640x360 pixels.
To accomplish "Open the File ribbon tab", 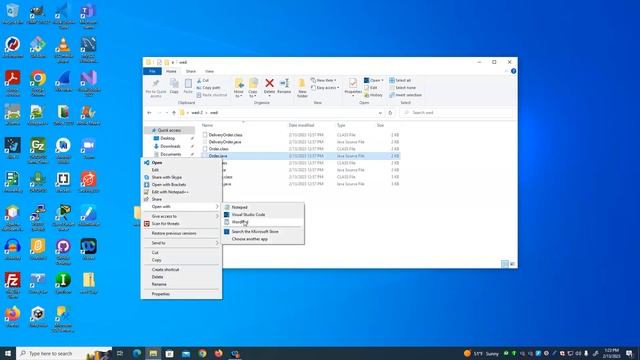I will [152, 71].
